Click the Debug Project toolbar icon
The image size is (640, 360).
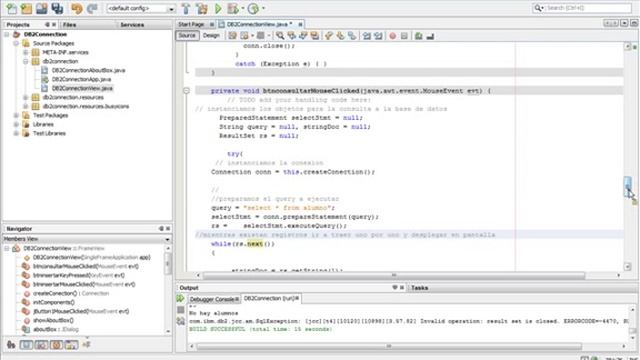point(233,8)
